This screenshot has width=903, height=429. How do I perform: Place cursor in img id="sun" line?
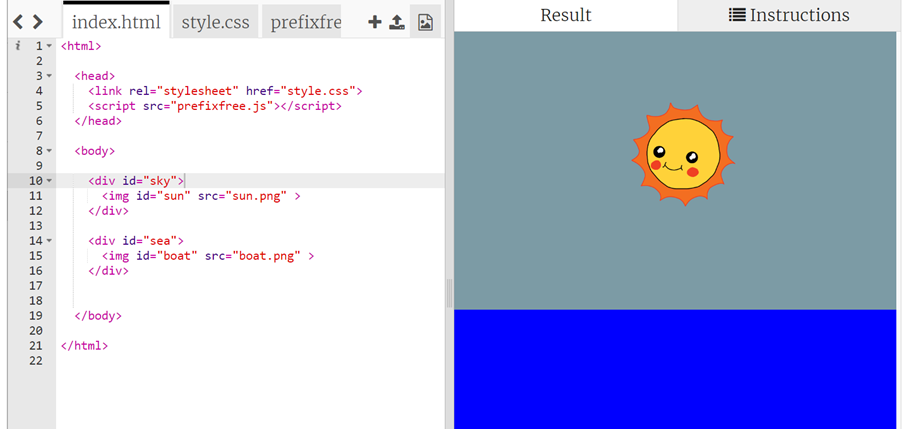(201, 196)
